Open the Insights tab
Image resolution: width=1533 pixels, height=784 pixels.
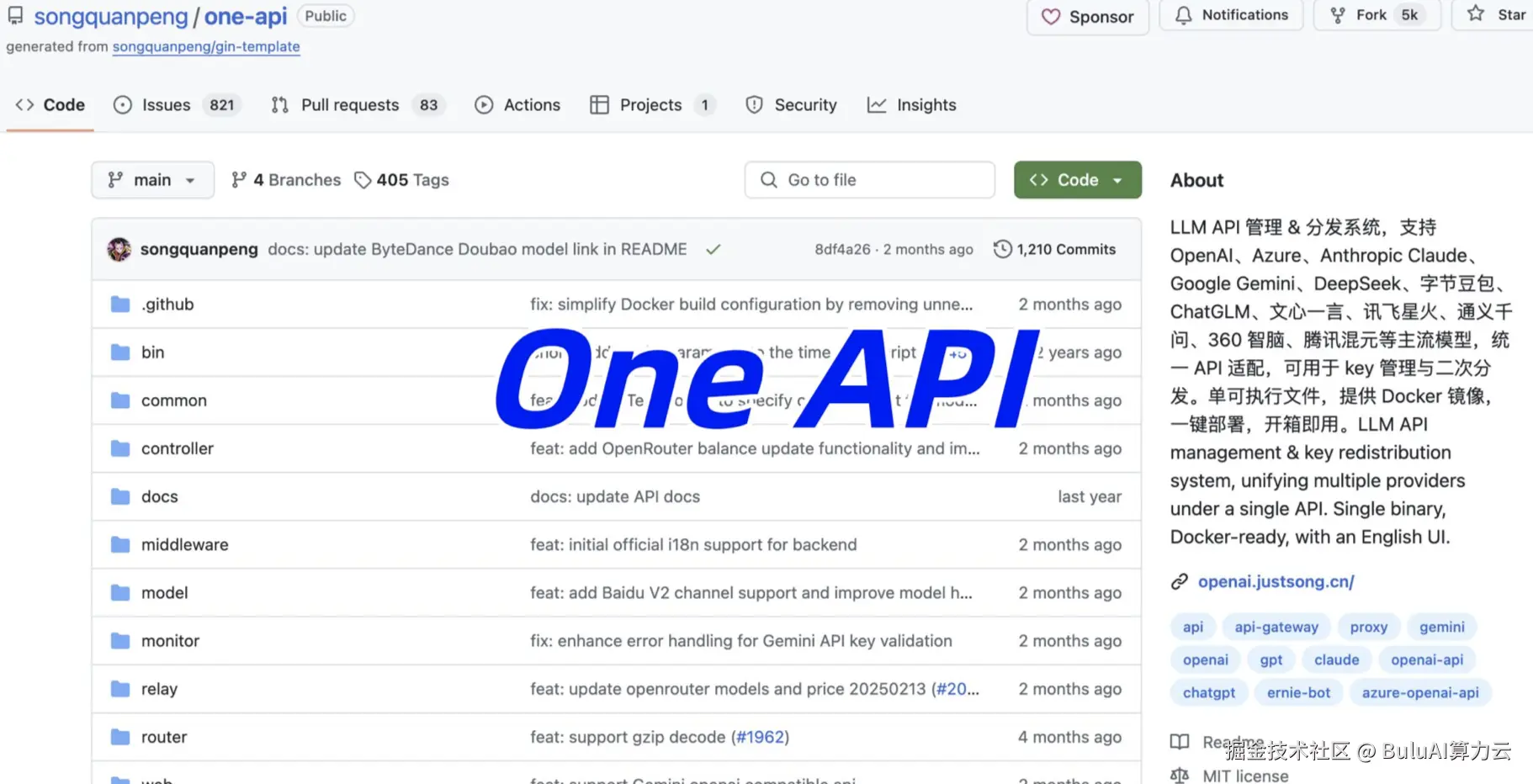pyautogui.click(x=912, y=105)
